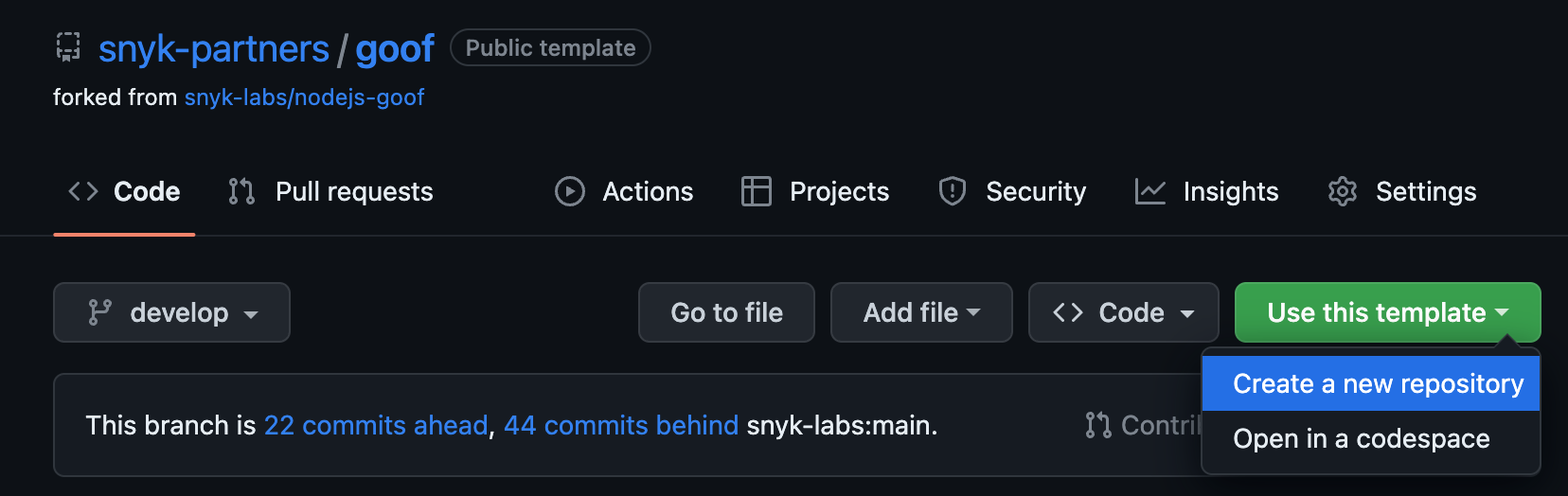This screenshot has width=1568, height=496.
Task: Expand the Code clone dropdown button
Action: pyautogui.click(x=1123, y=312)
